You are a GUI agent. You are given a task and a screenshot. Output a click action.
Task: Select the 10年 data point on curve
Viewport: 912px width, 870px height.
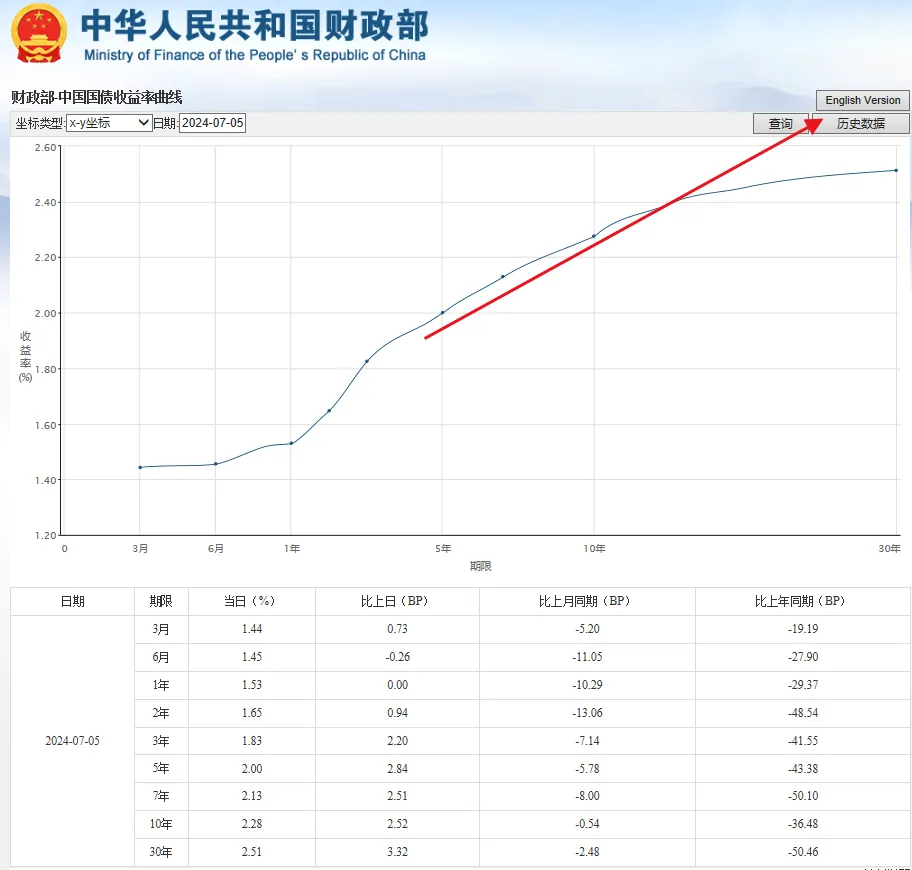pyautogui.click(x=594, y=236)
